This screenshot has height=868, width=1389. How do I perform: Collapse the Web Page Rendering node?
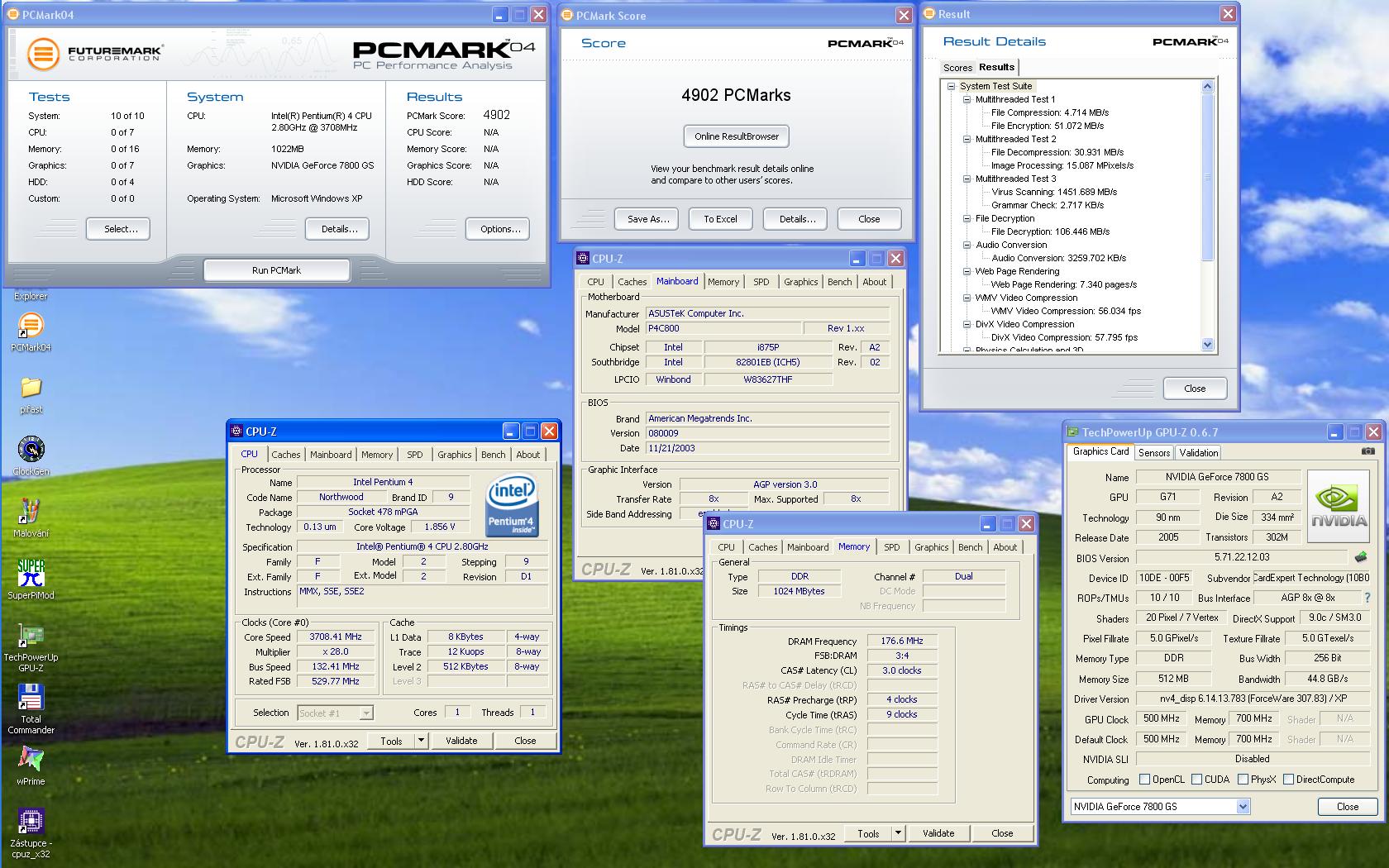tap(967, 271)
